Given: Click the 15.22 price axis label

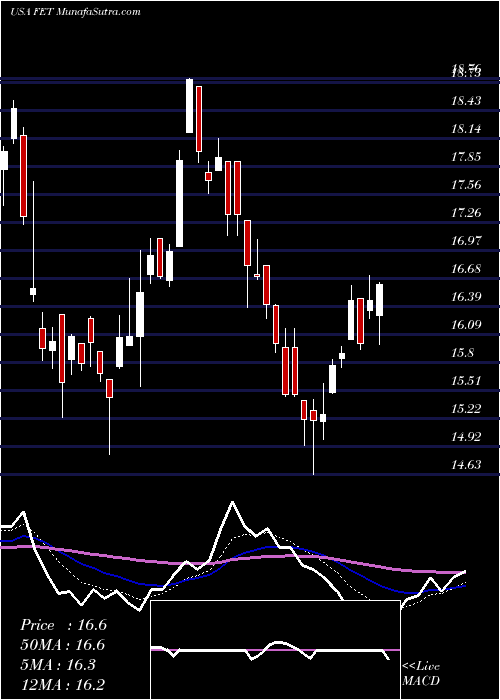Looking at the screenshot, I should point(467,409).
